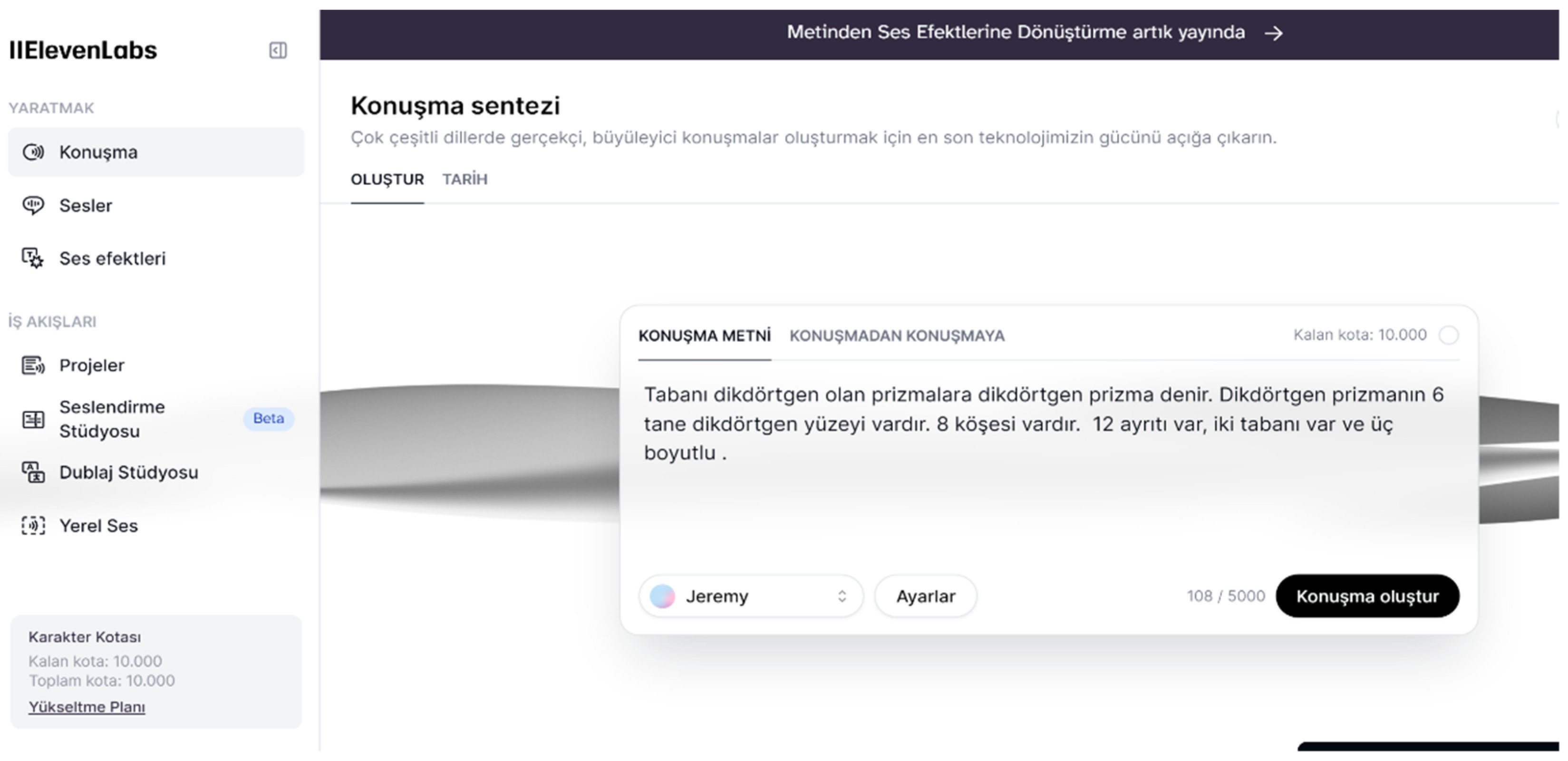Open Seslendirme Stüdyosu icon
The height and width of the screenshot is (761, 1568).
click(33, 419)
